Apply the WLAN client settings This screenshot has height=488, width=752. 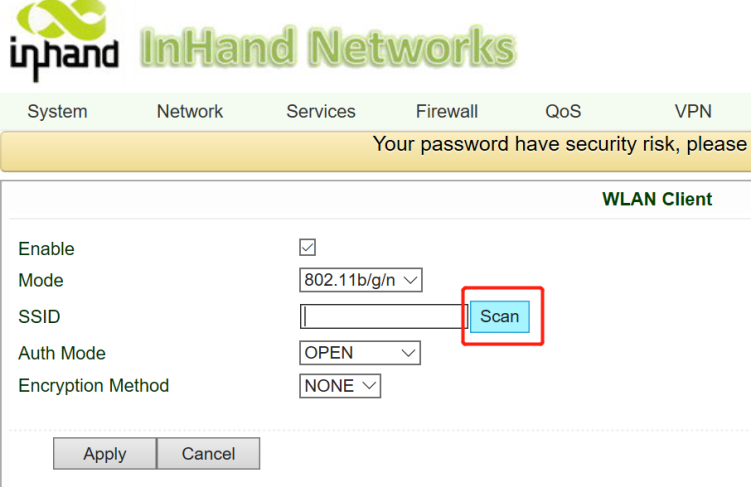coord(105,454)
